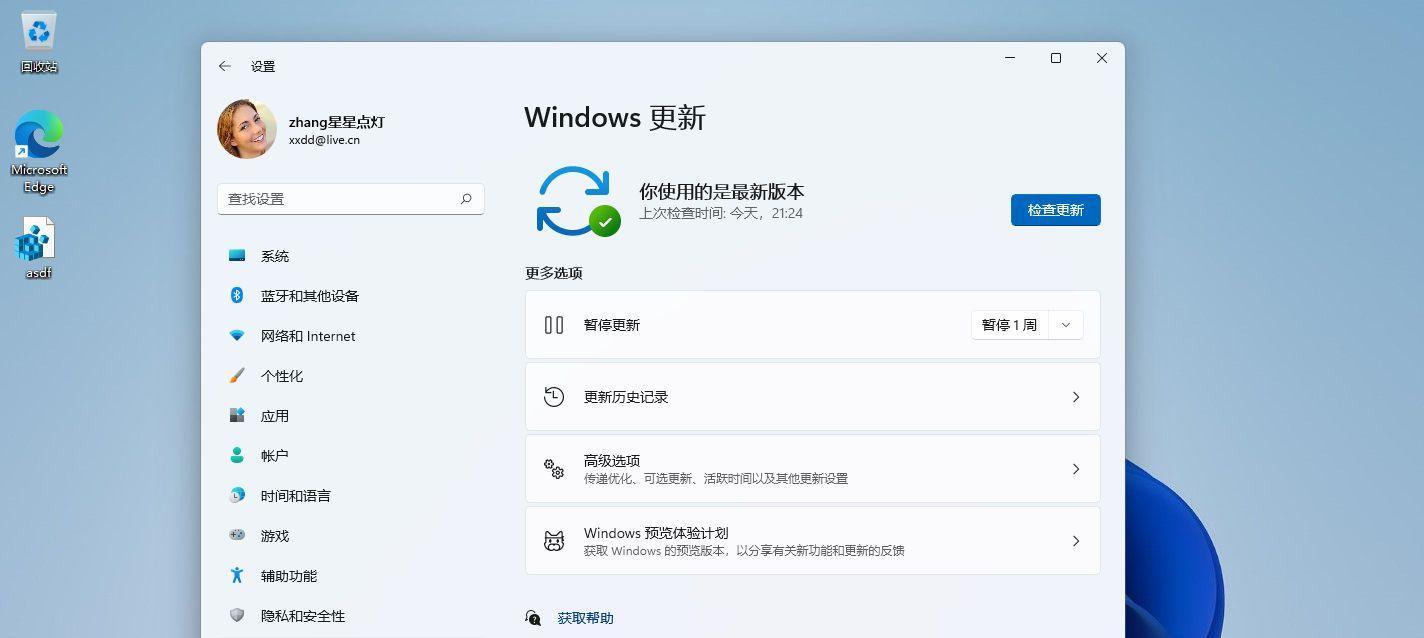Click the 传递优化 description under 高级选项
The width and height of the screenshot is (1424, 638).
click(716, 479)
